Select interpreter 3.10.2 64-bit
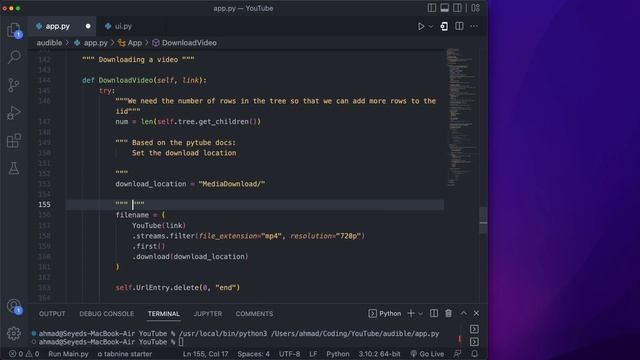The image size is (640, 360). pyautogui.click(x=379, y=354)
